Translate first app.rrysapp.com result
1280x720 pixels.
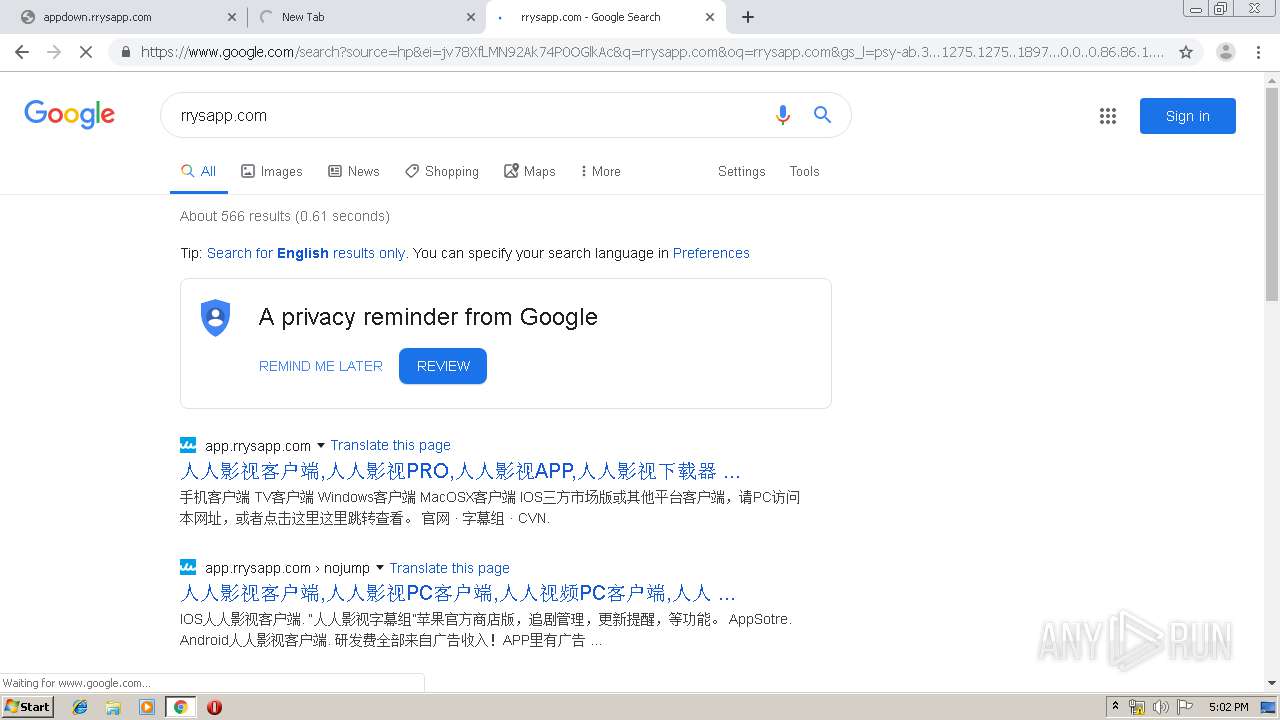(x=390, y=445)
